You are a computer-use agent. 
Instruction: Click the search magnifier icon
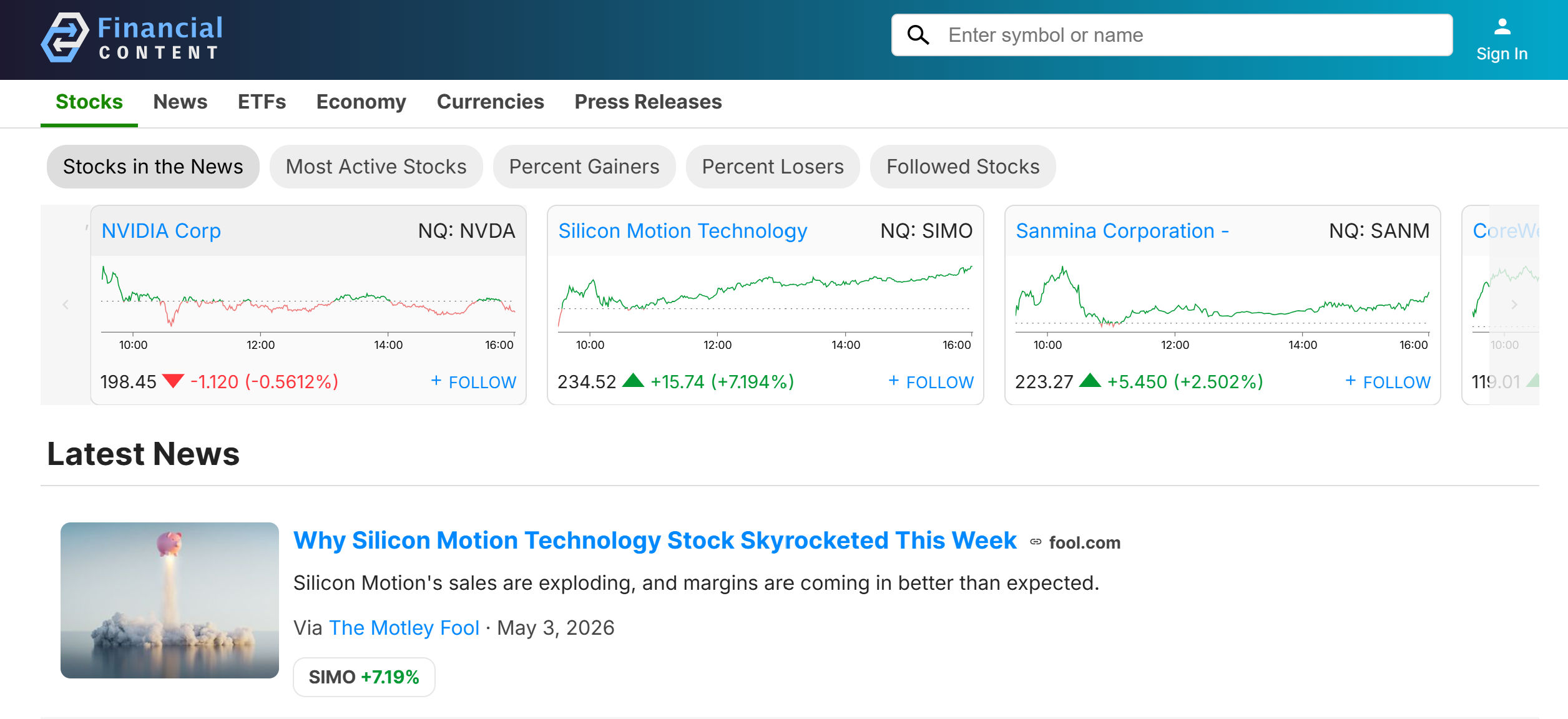point(918,35)
